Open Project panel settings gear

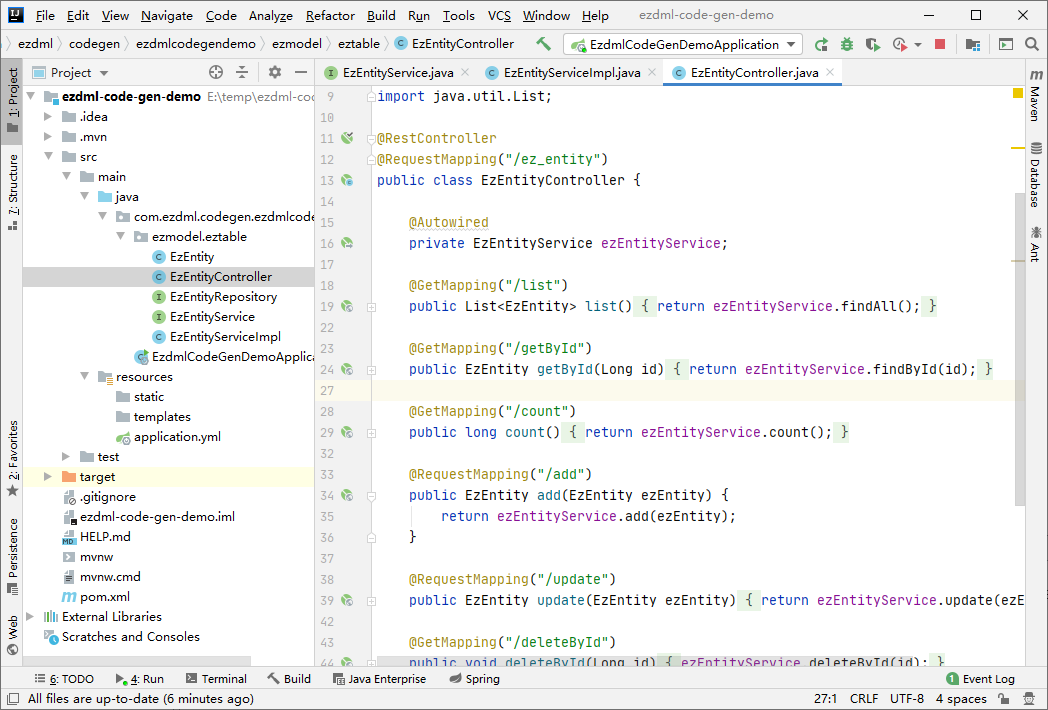point(275,72)
